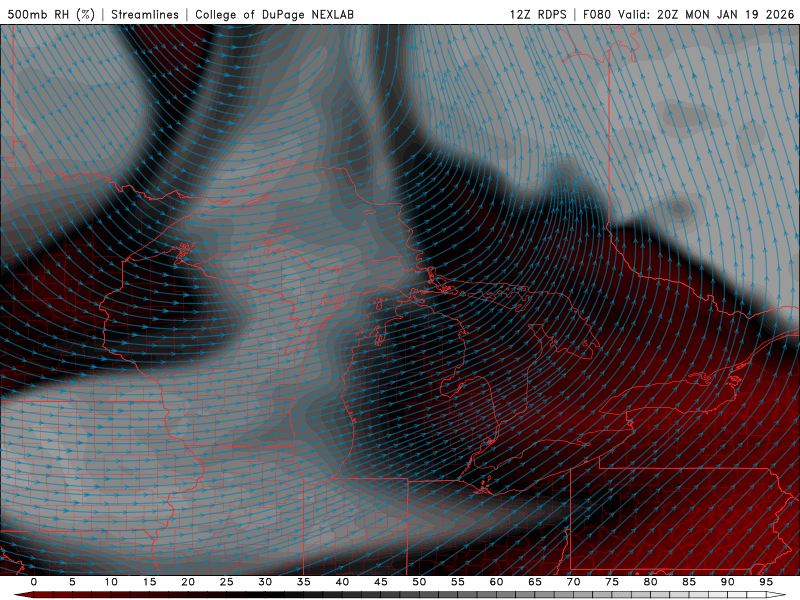
Task: Click the colorbar label "80"
Action: (650, 582)
